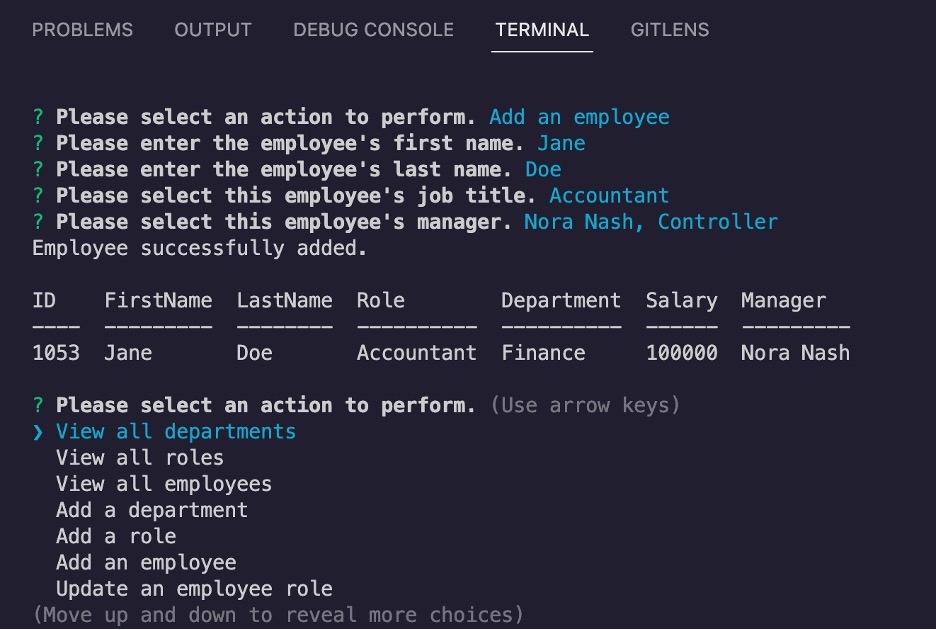Open the OUTPUT tab
This screenshot has width=936, height=630.
tap(212, 30)
